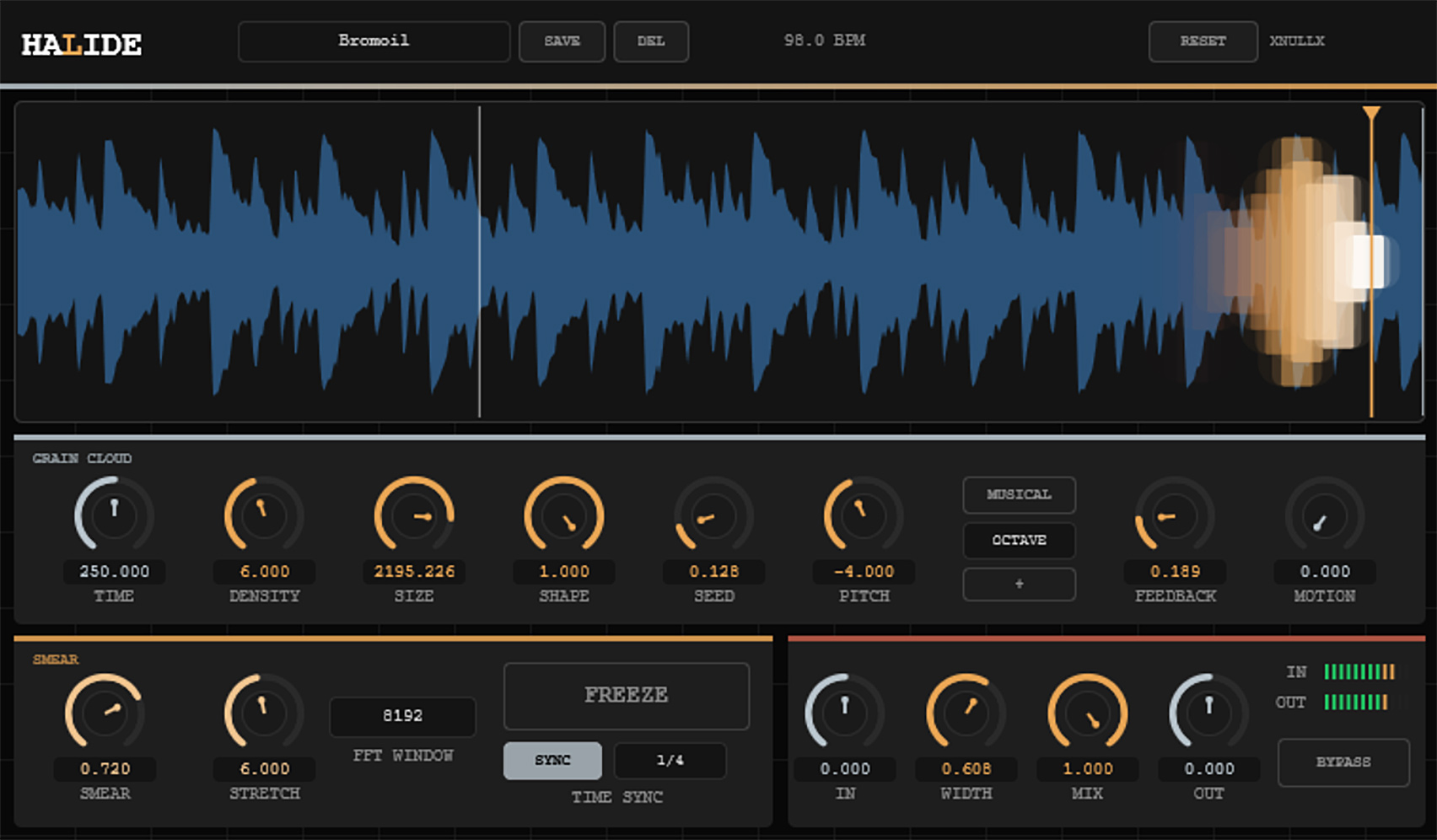The image size is (1437, 840).
Task: Click the TIME SYNC label
Action: pyautogui.click(x=616, y=797)
